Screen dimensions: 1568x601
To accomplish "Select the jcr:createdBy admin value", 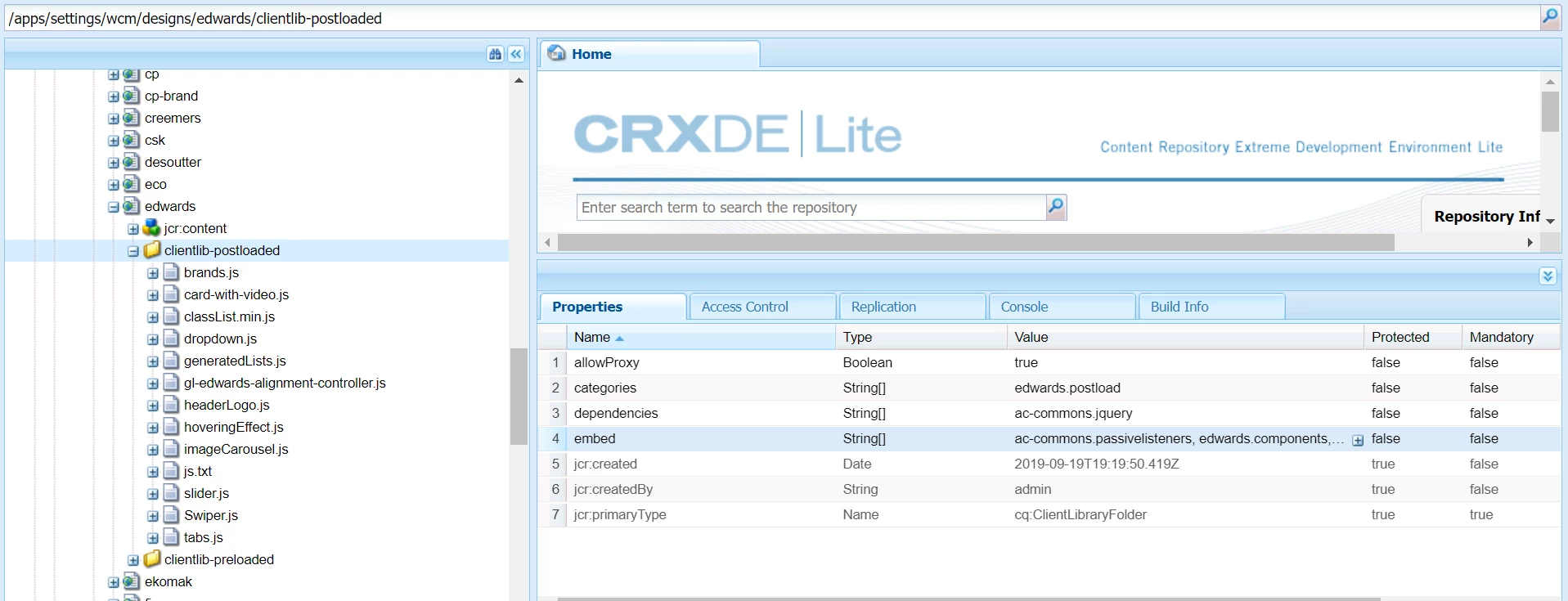I will click(x=1033, y=489).
